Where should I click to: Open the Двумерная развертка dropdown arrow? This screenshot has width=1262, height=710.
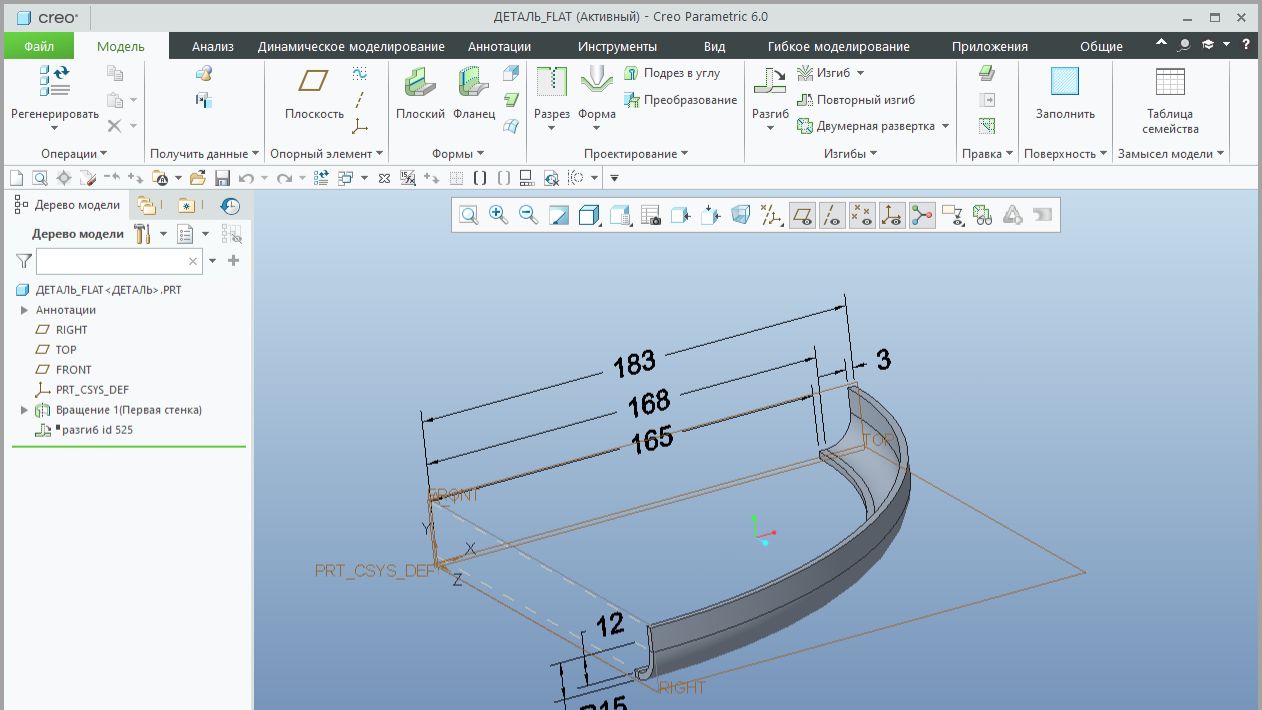945,126
